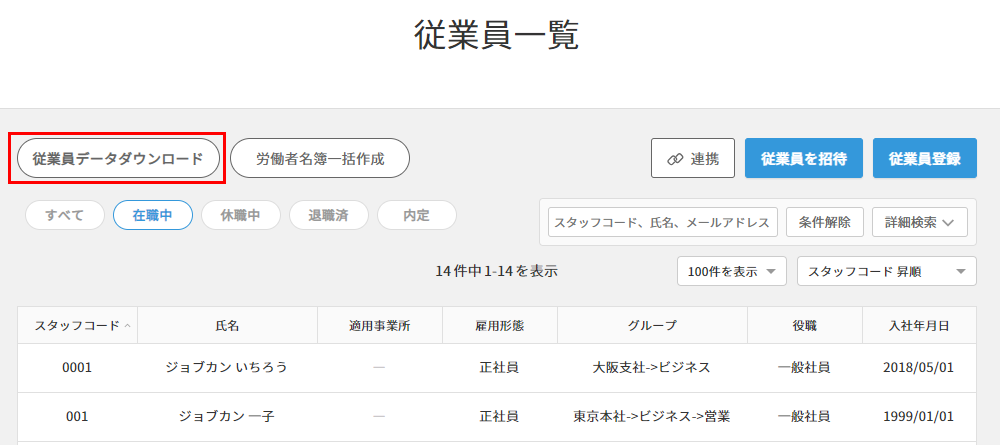Click the 連携 link icon button
The height and width of the screenshot is (445, 1000).
tap(692, 158)
